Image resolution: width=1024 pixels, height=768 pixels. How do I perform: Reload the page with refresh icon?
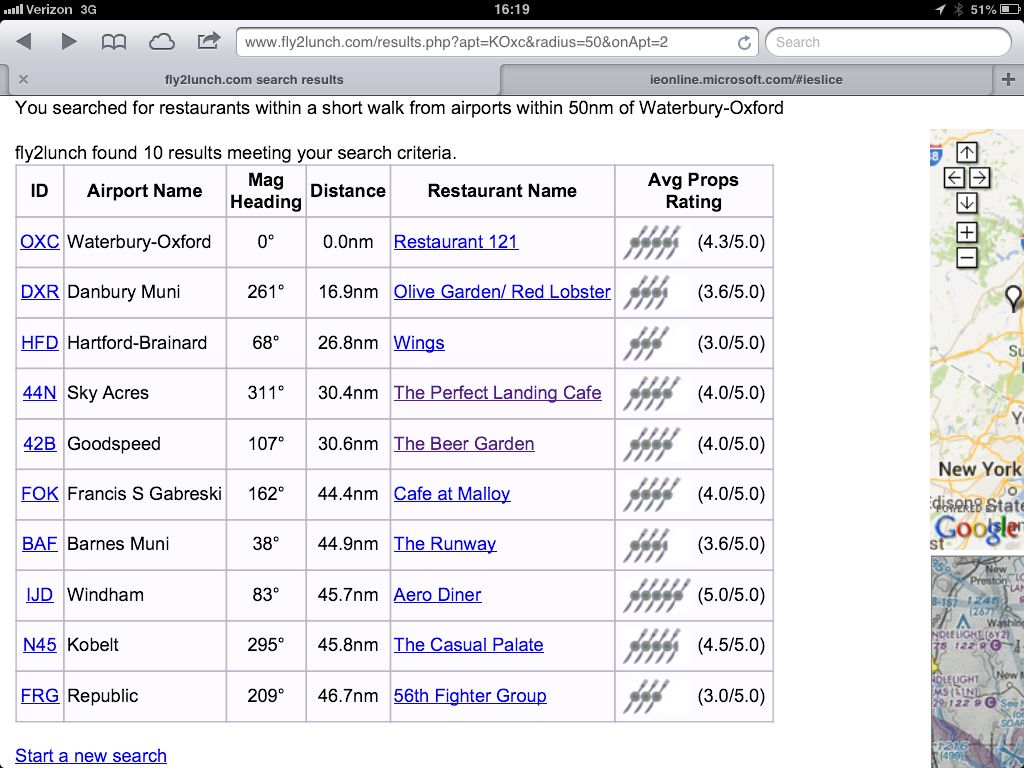[x=744, y=42]
